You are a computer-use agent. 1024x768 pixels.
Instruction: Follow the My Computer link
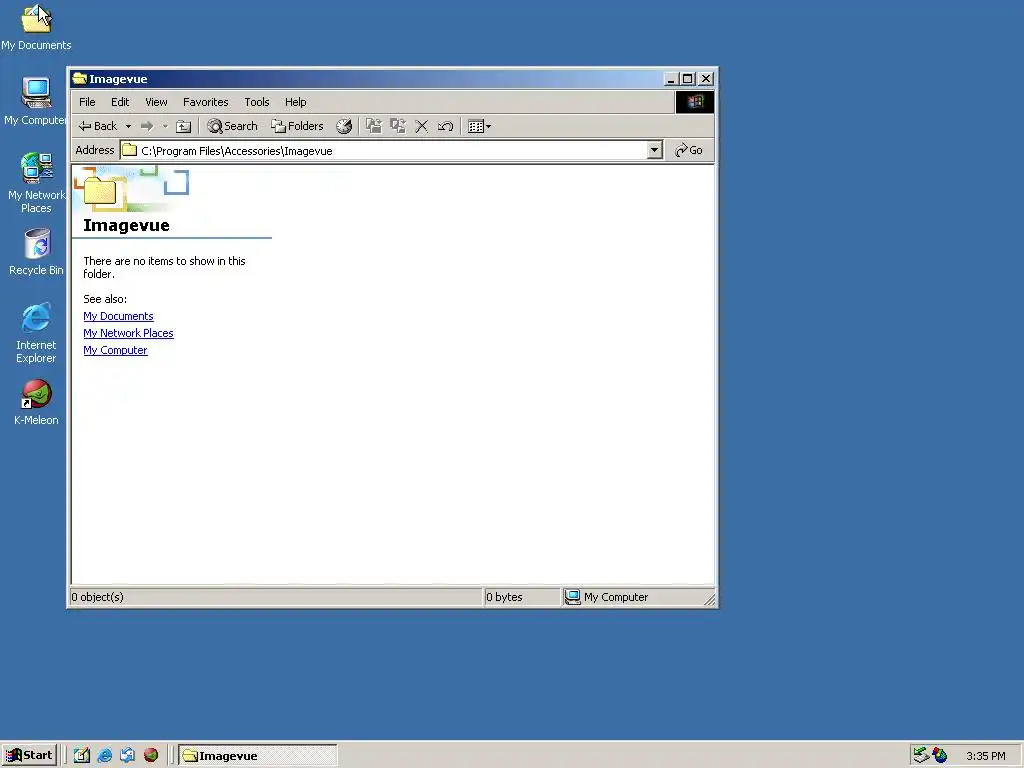[x=115, y=350]
